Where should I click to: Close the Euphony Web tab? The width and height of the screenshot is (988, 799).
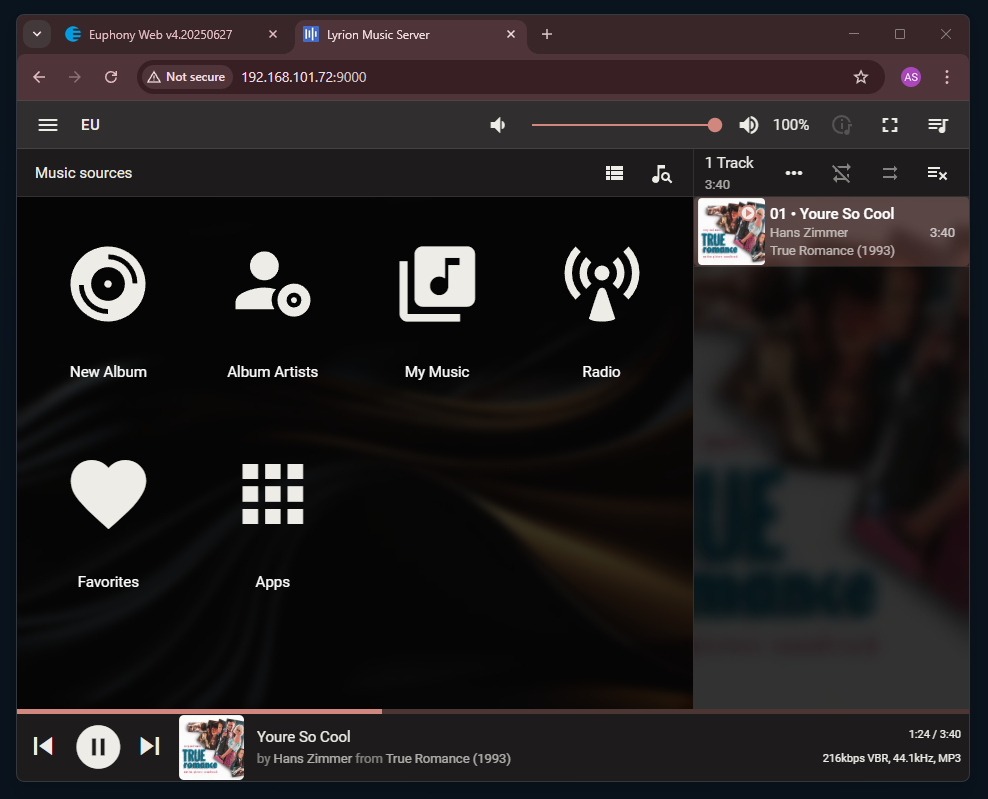[x=273, y=34]
